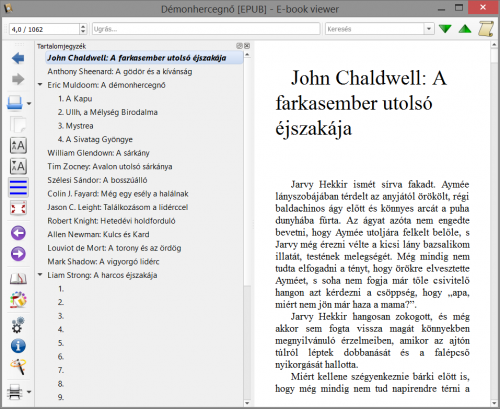Click the copy pages icon
The width and height of the screenshot is (500, 409).
click(x=18, y=124)
